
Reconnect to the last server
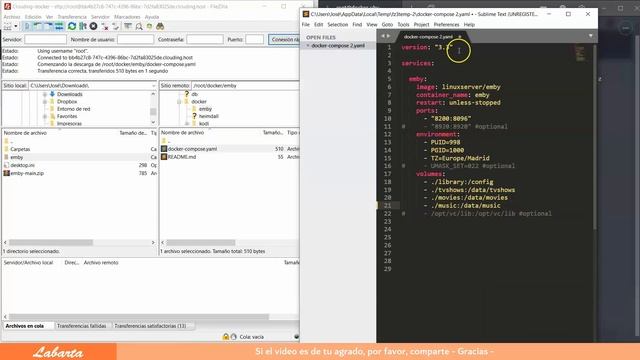click(x=116, y=26)
